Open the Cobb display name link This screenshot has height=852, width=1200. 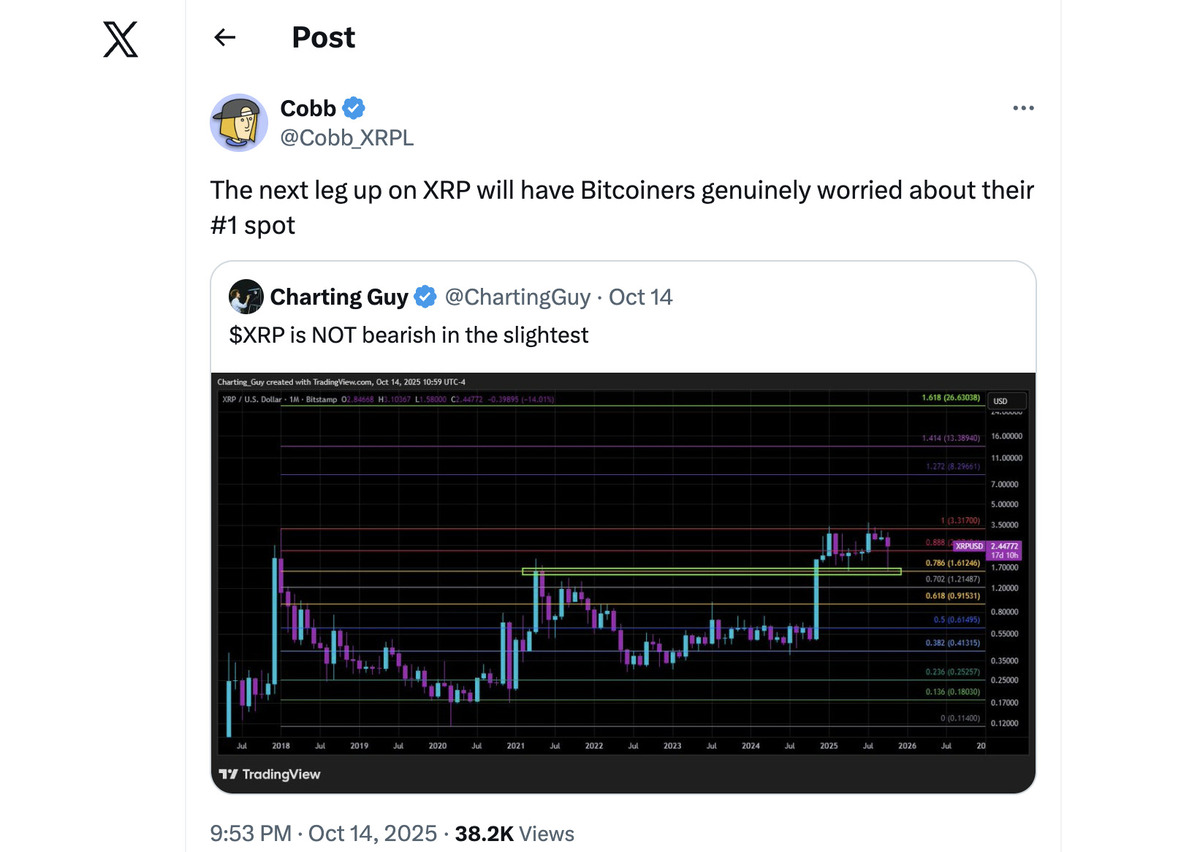coord(308,108)
